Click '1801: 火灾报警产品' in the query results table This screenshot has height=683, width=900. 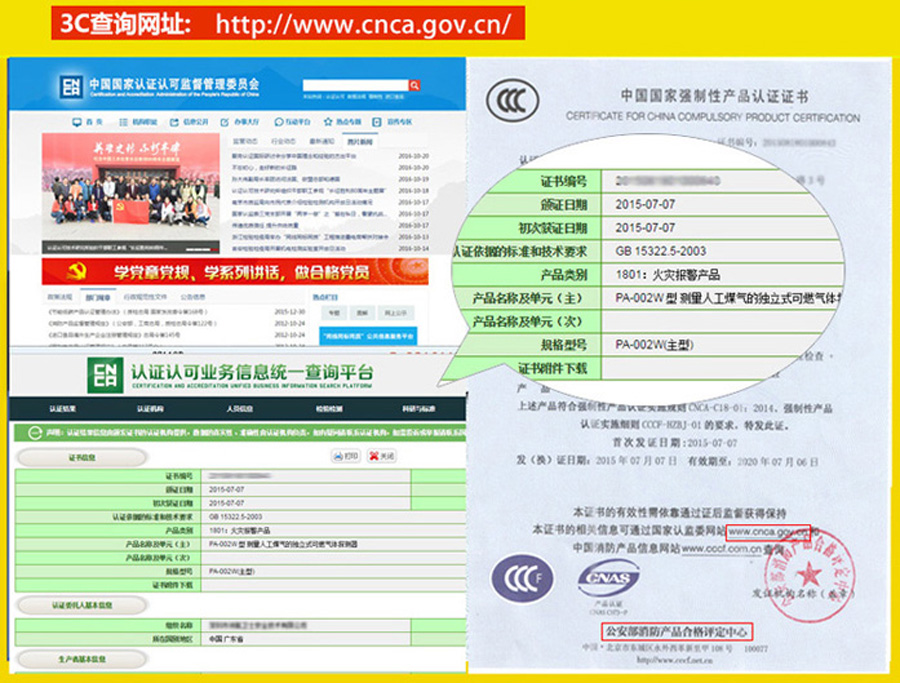click(239, 531)
